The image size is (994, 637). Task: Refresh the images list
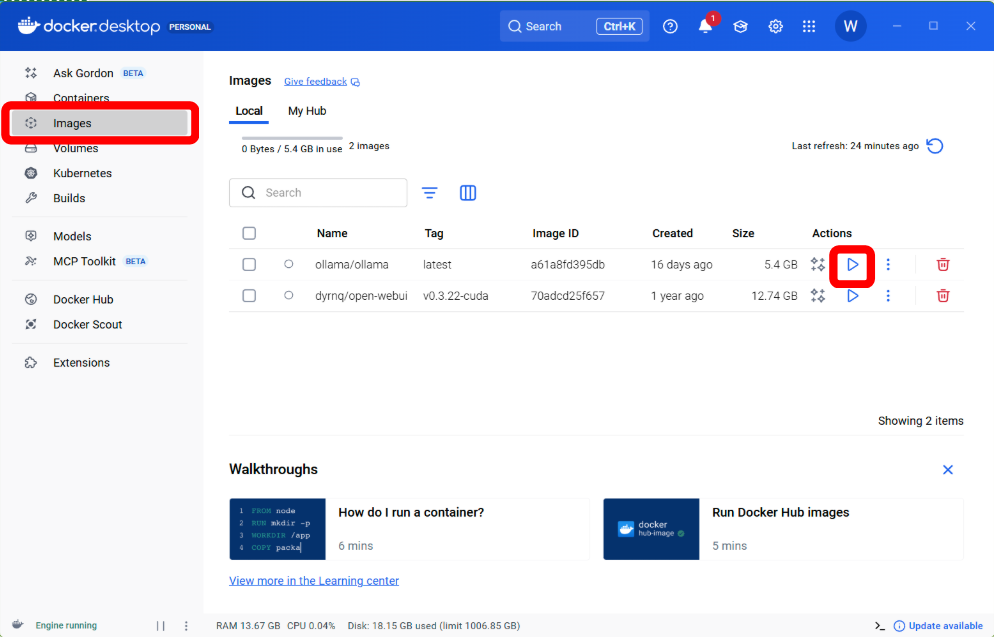934,146
